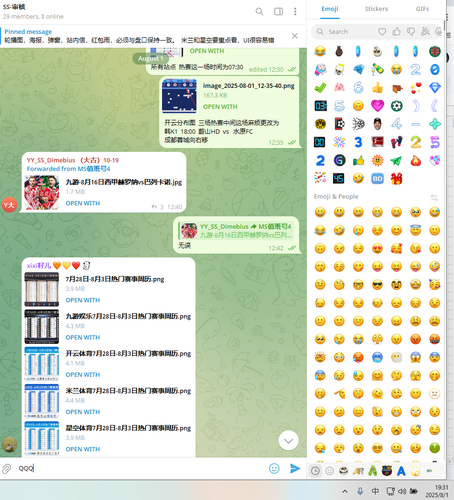Open the Barcelona crest emoji pack

pyautogui.click(x=387, y=471)
